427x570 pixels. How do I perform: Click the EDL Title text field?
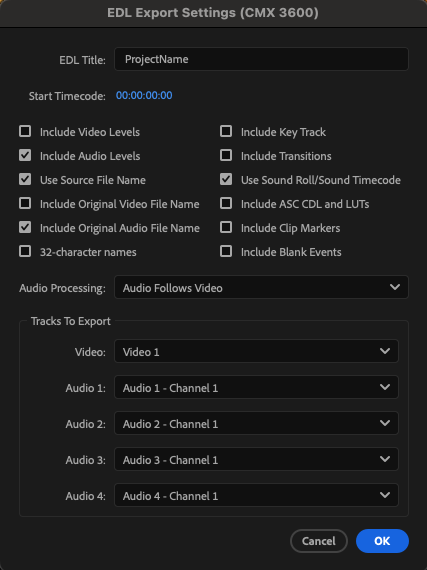pyautogui.click(x=261, y=59)
